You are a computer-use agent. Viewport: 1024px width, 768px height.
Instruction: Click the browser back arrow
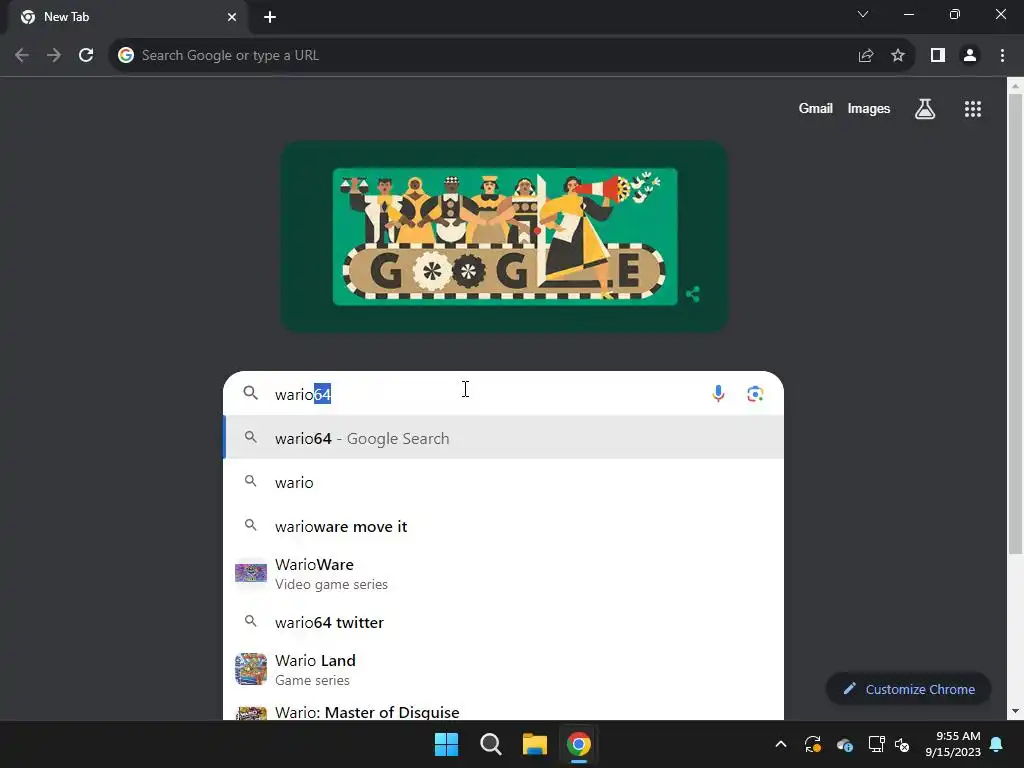click(22, 56)
